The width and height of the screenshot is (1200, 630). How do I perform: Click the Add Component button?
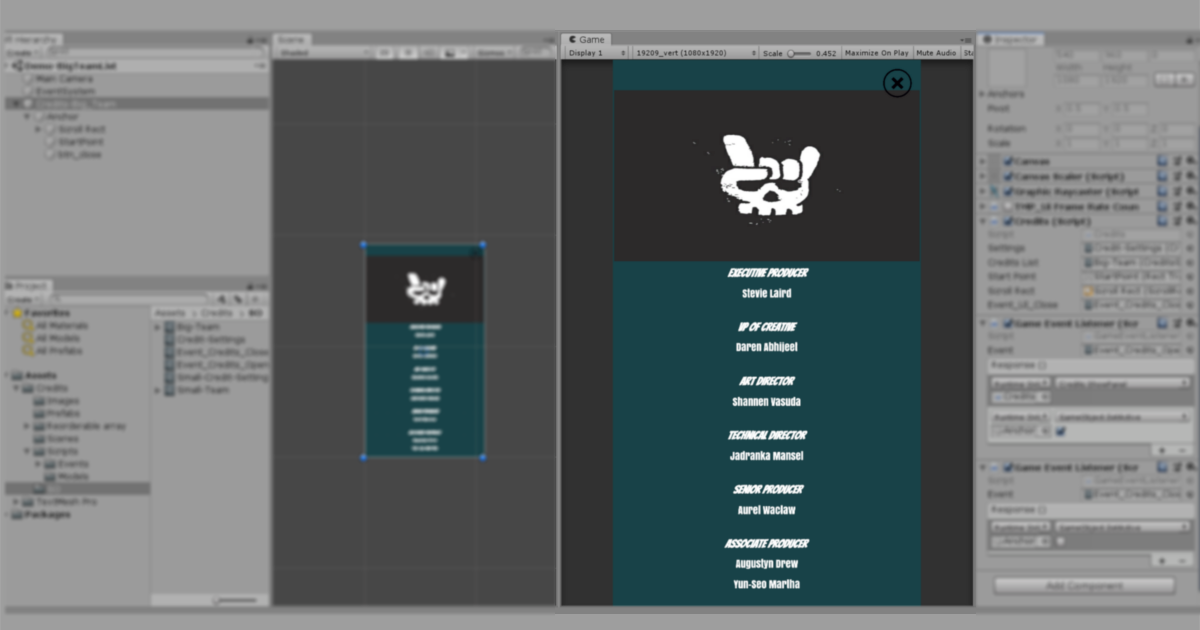coord(1085,585)
